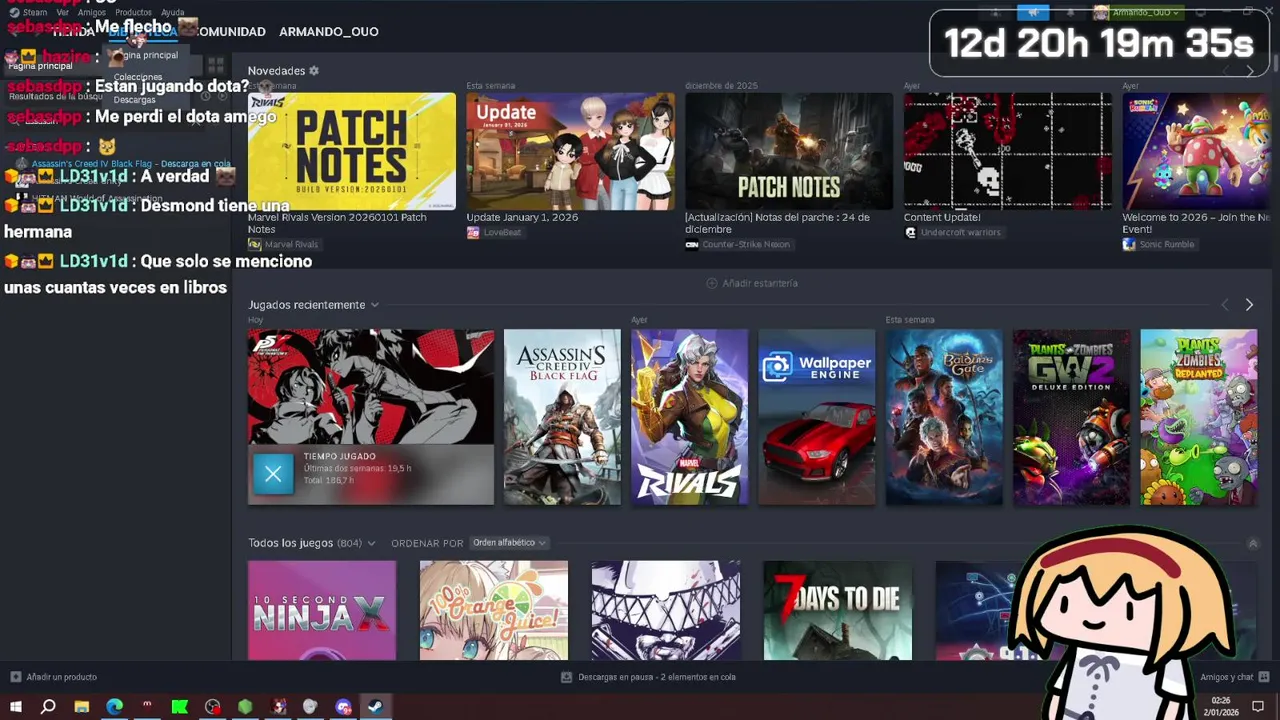Open the friend activity icon in the Steam header
Image resolution: width=1280 pixels, height=720 pixels.
995,12
